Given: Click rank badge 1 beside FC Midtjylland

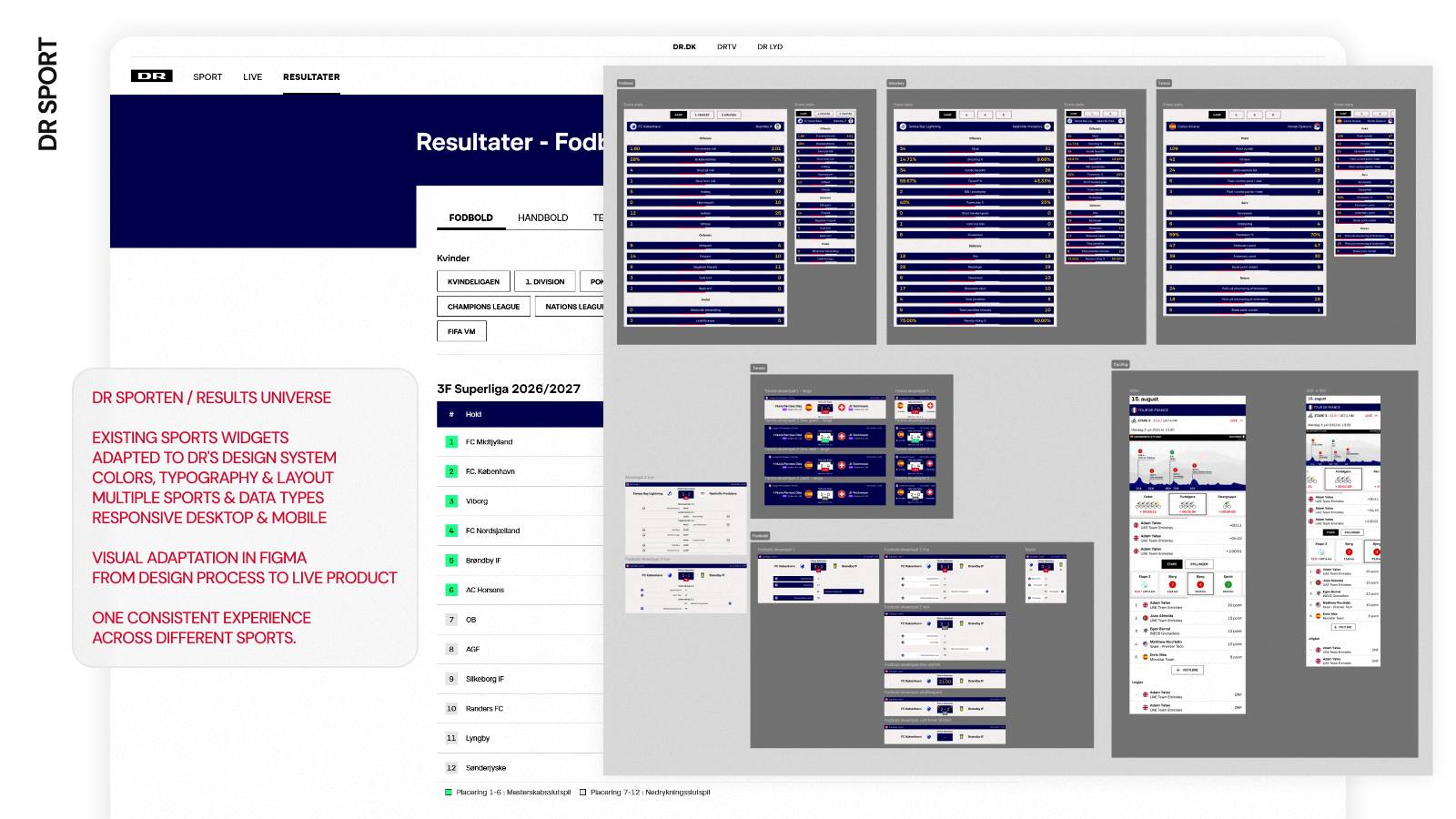Looking at the screenshot, I should [x=451, y=442].
